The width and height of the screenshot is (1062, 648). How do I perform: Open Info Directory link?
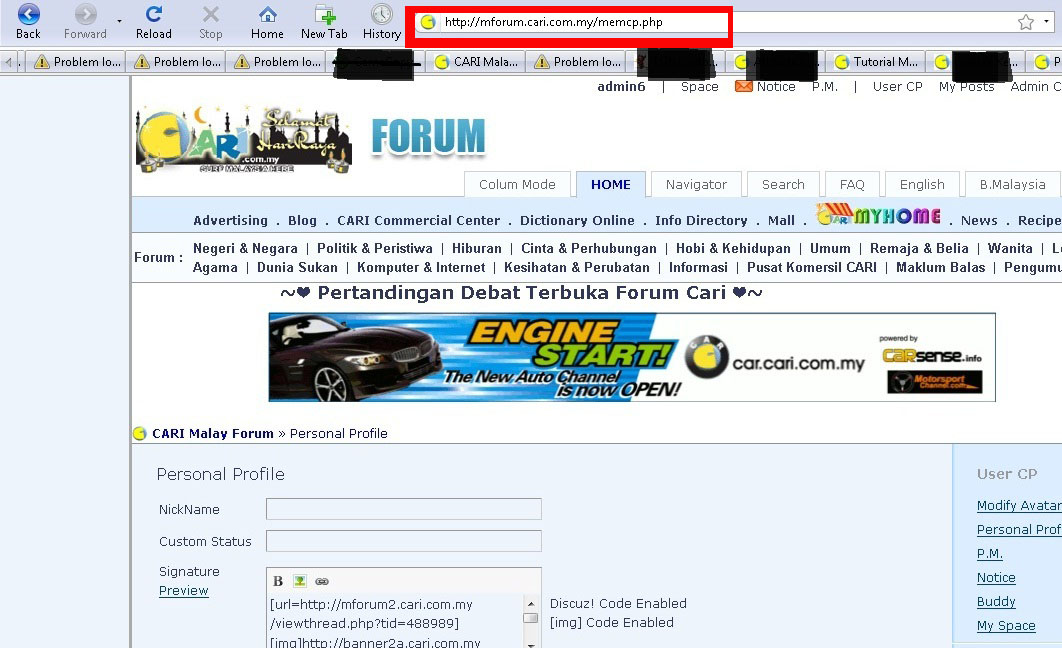(701, 220)
